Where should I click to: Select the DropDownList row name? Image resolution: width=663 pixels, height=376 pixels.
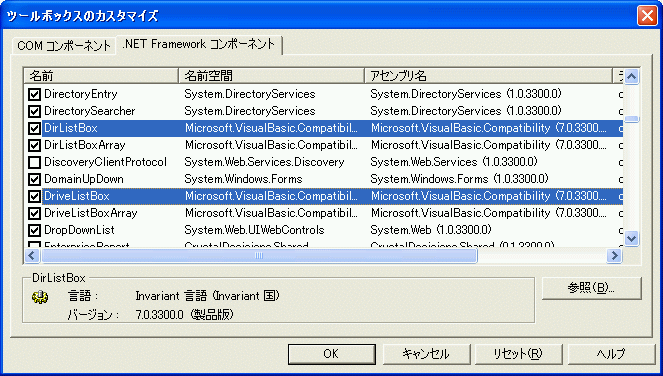79,230
